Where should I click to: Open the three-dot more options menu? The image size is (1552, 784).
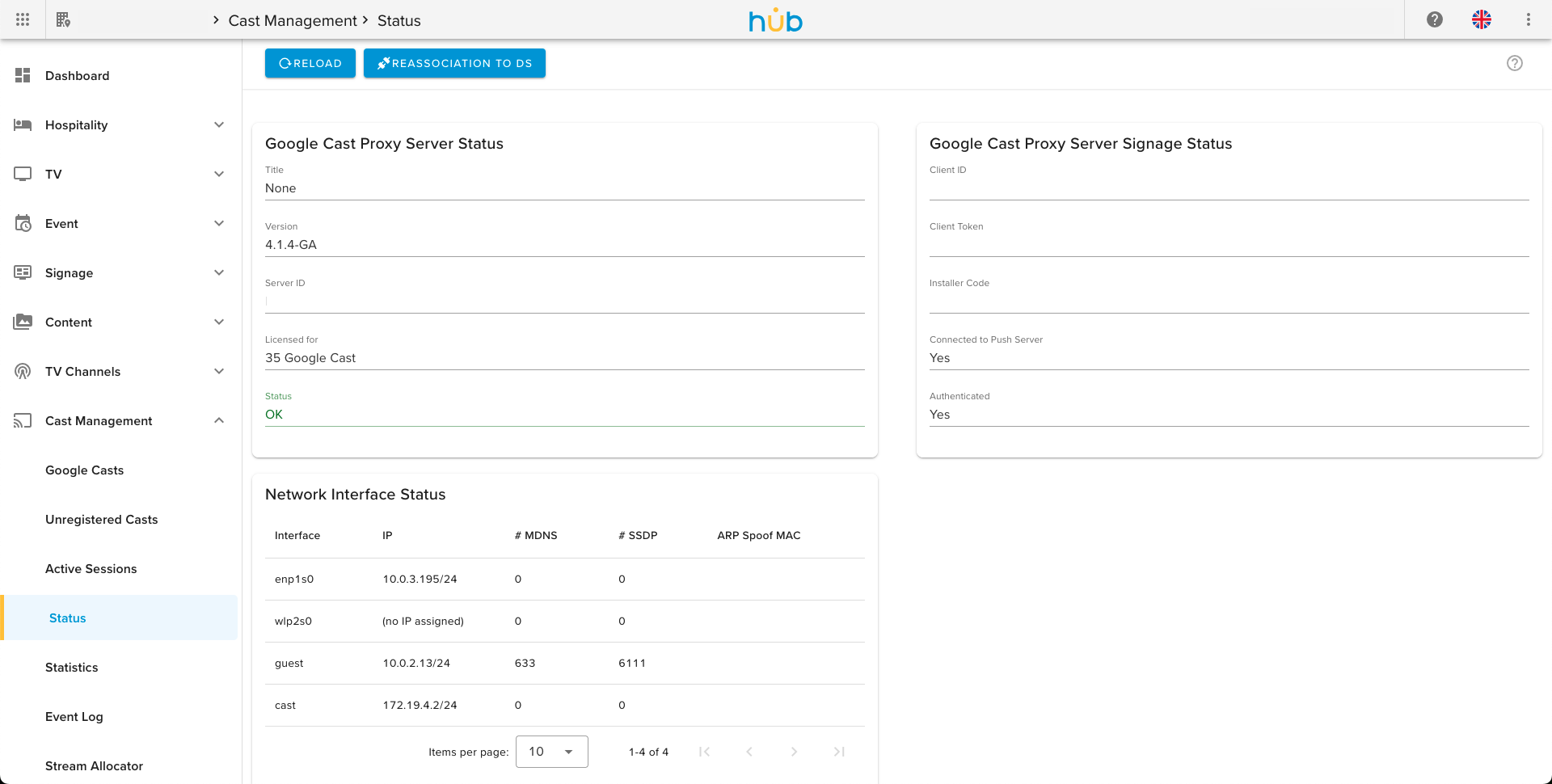[1528, 19]
